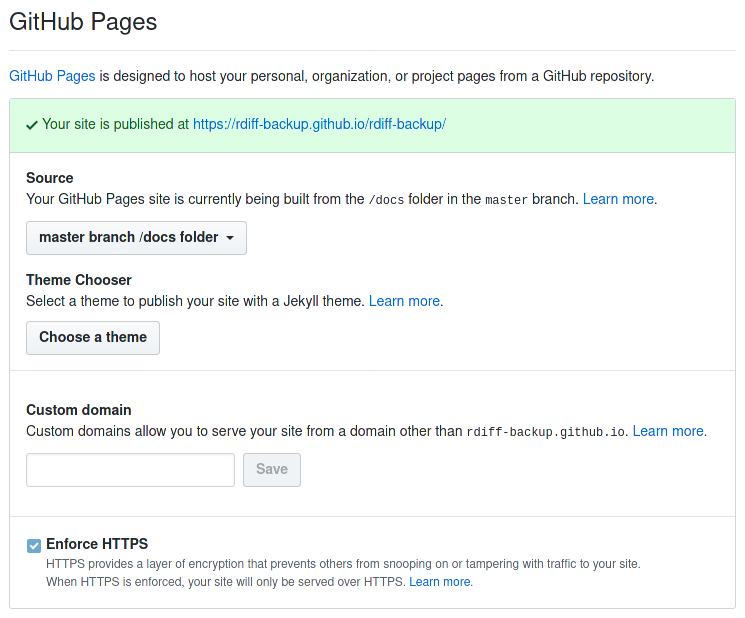
Task: Click the Choose a theme button
Action: coord(93,338)
